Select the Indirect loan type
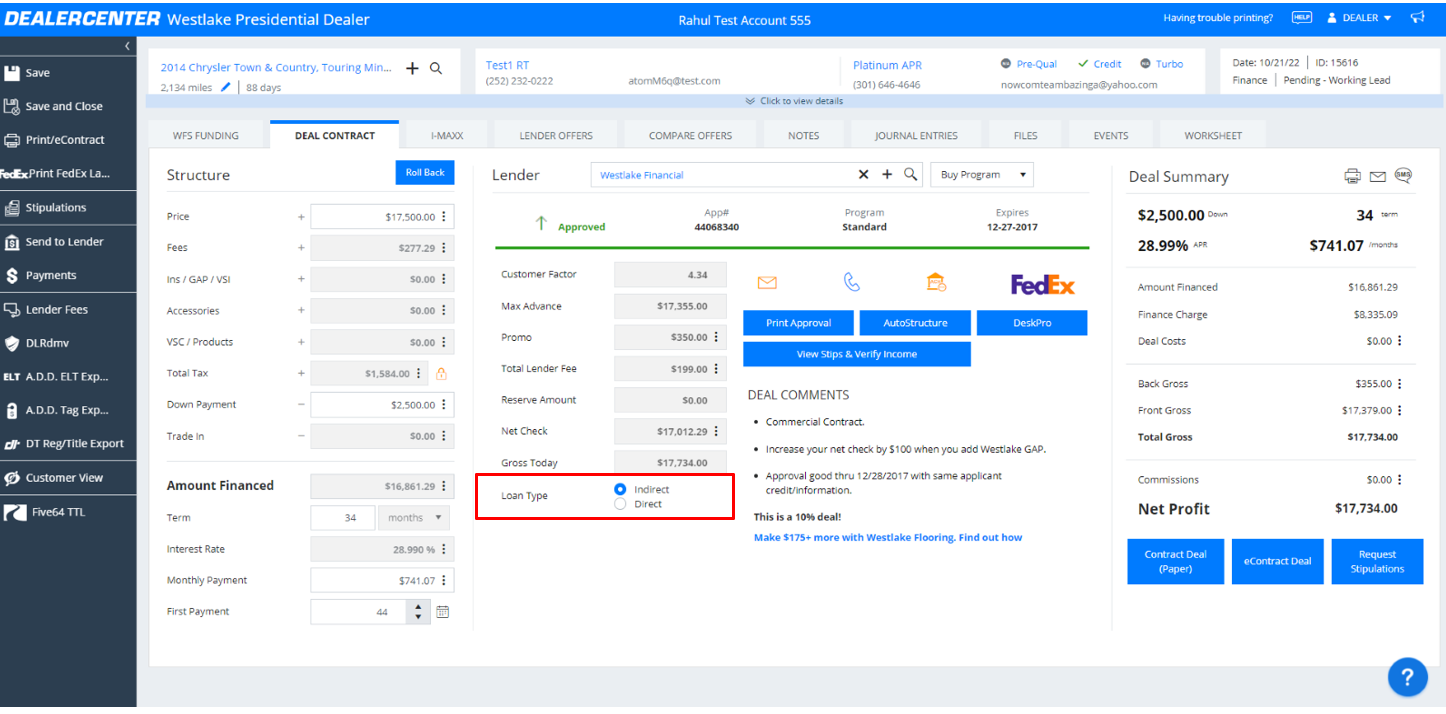Image resolution: width=1446 pixels, height=714 pixels. (x=620, y=489)
